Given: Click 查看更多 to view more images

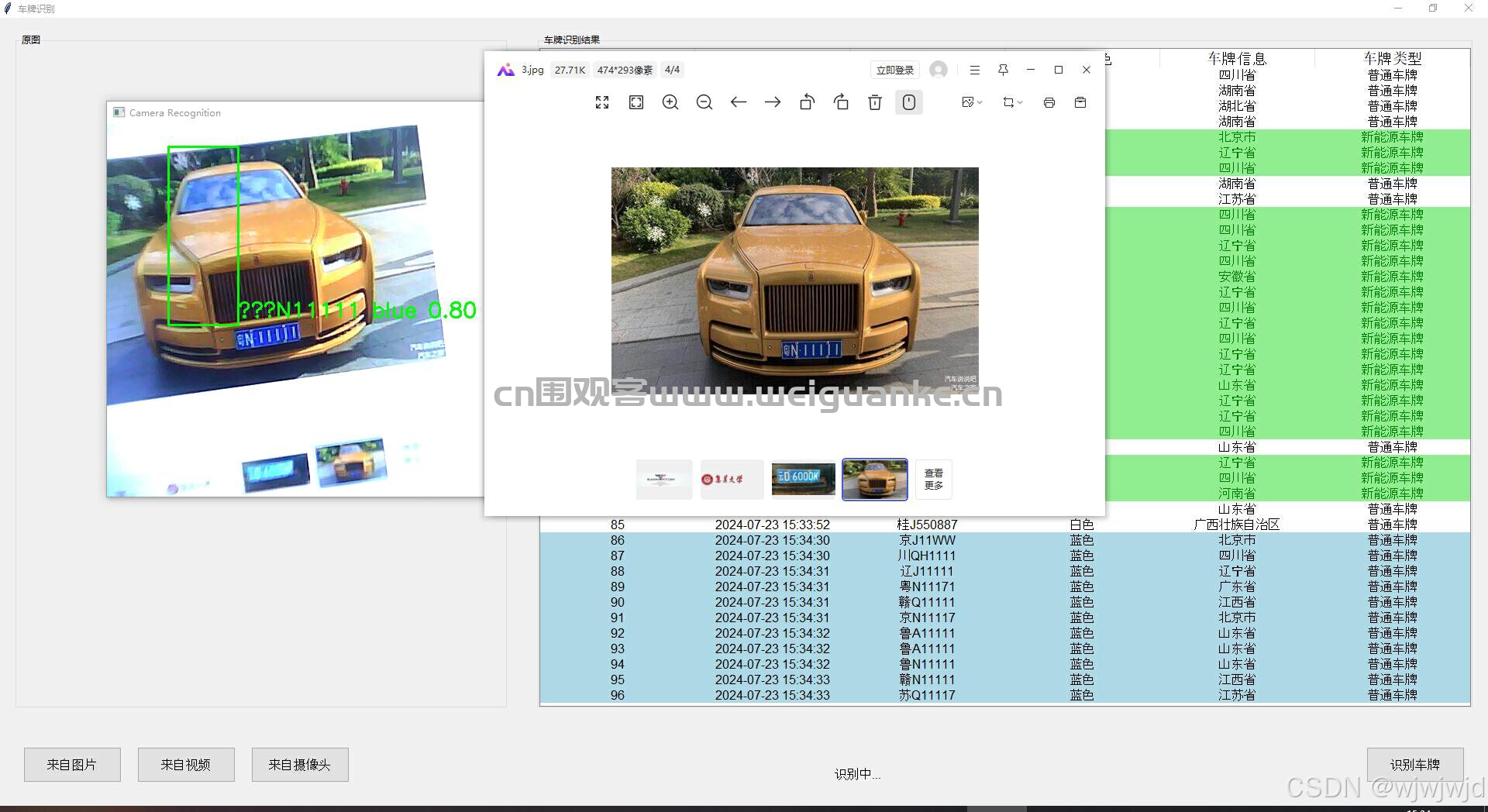Looking at the screenshot, I should [934, 479].
